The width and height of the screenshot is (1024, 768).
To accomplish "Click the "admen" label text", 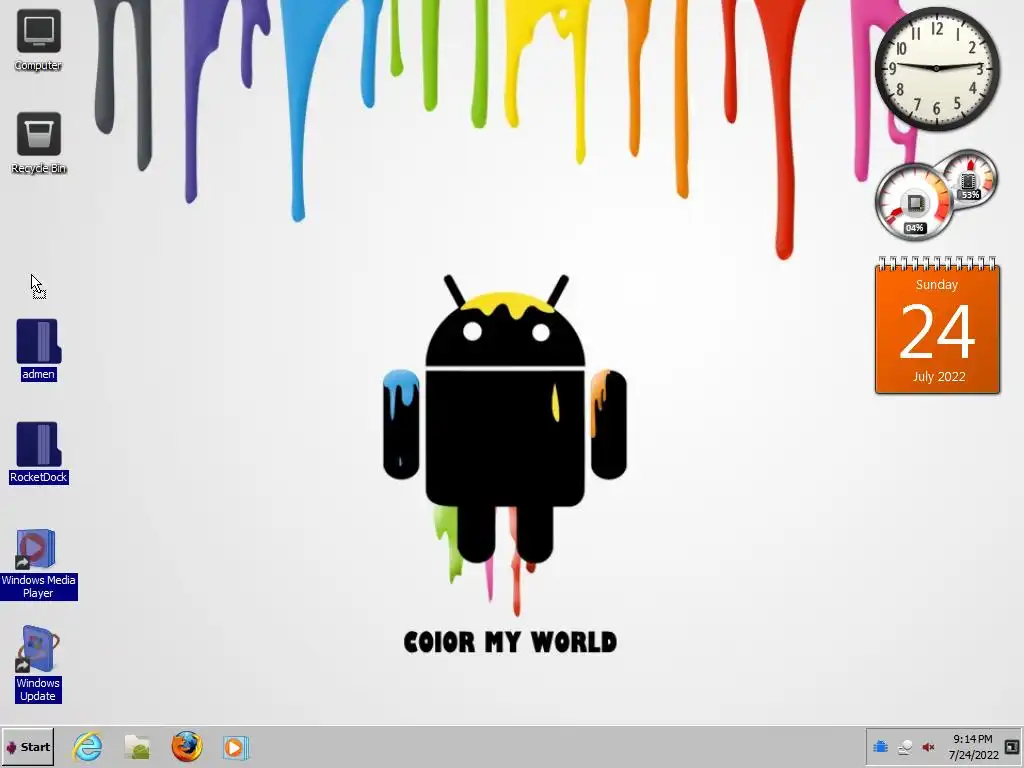I will point(39,374).
